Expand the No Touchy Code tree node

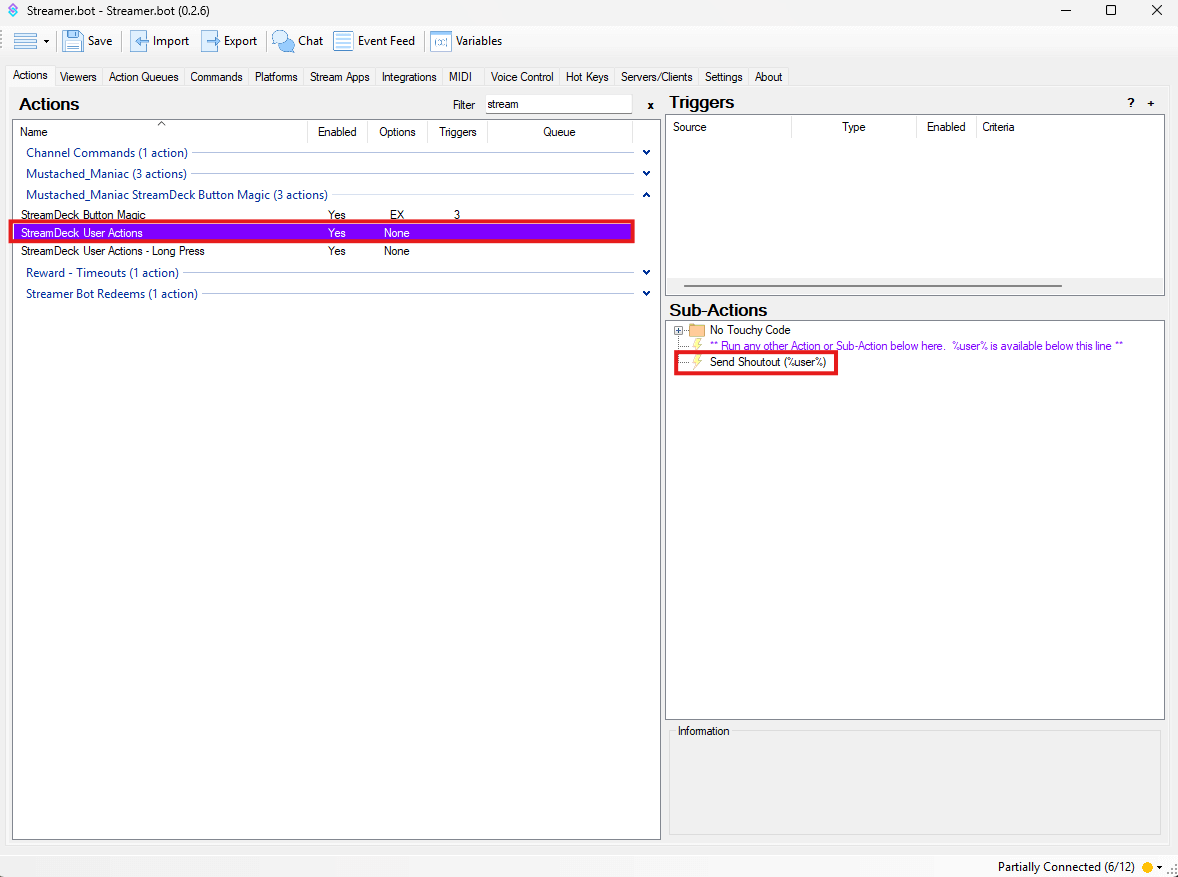[679, 330]
